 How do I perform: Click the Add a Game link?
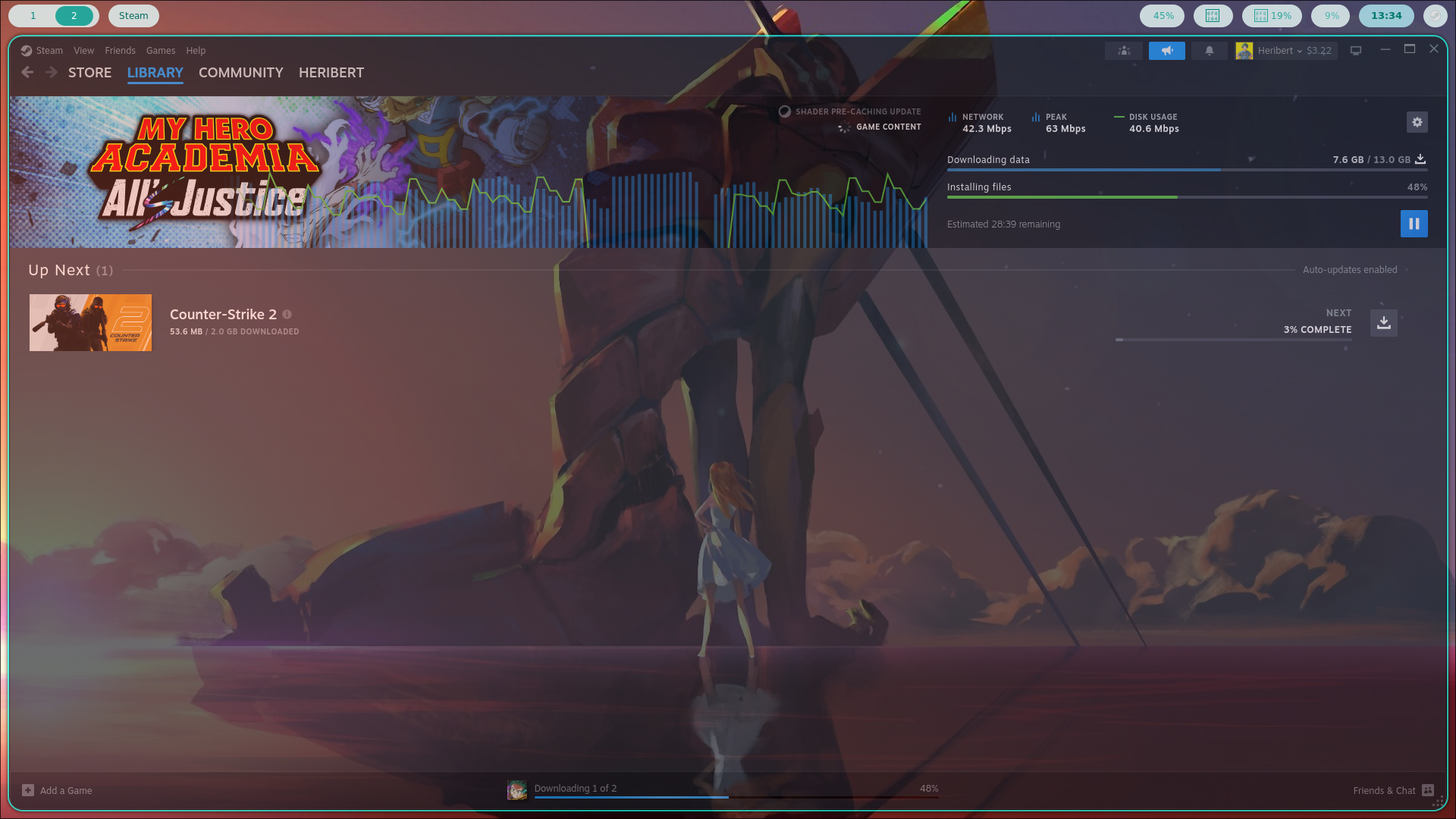tap(66, 790)
